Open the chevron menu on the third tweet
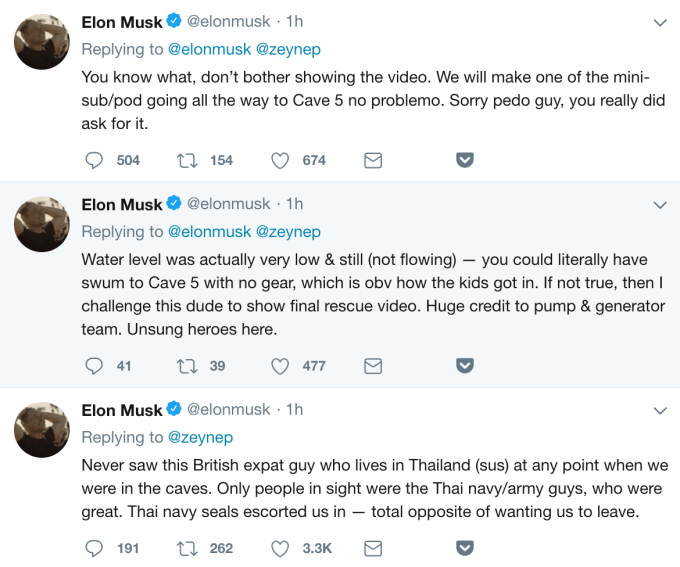 [659, 410]
